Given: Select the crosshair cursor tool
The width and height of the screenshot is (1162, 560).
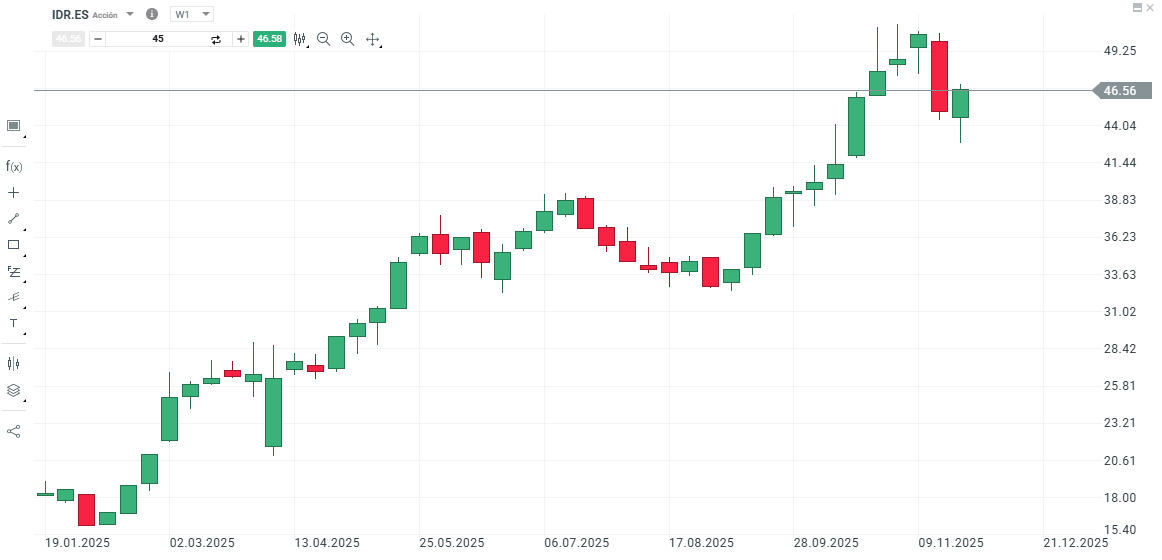Looking at the screenshot, I should pos(14,192).
